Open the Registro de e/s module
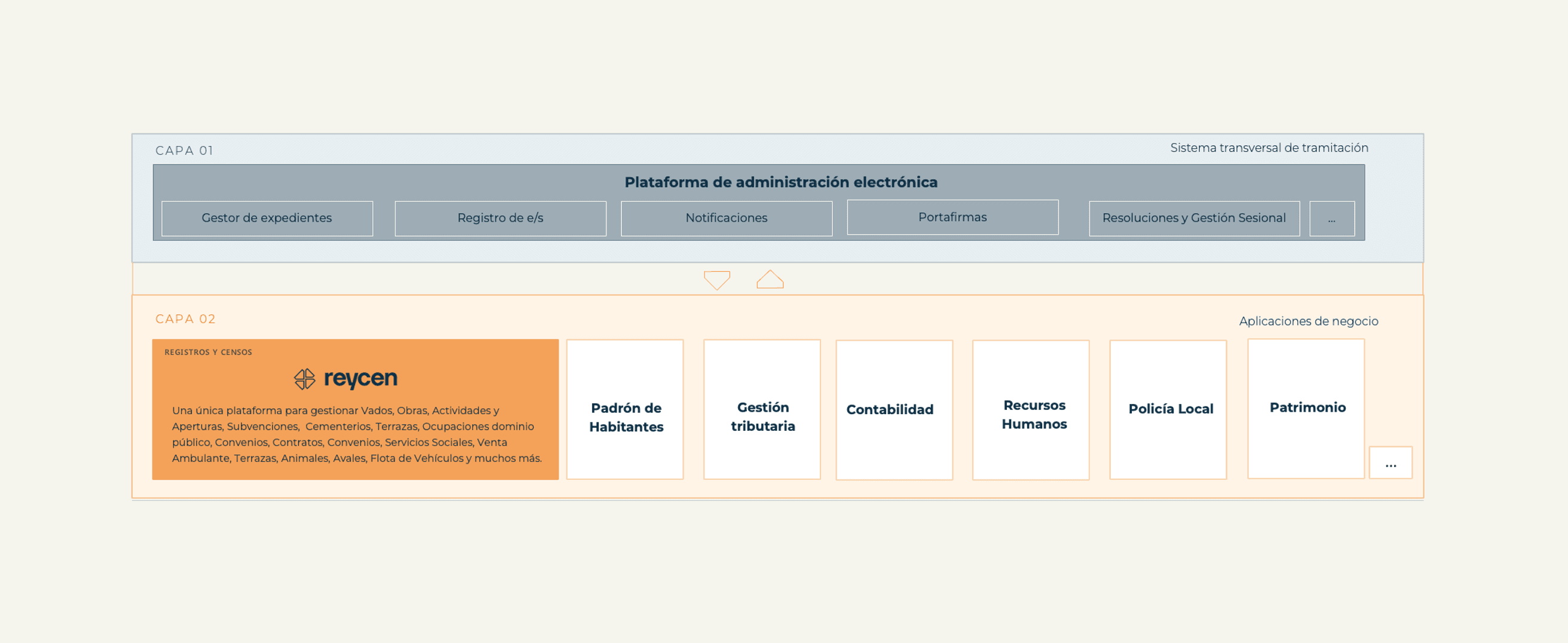1568x643 pixels. (x=500, y=218)
